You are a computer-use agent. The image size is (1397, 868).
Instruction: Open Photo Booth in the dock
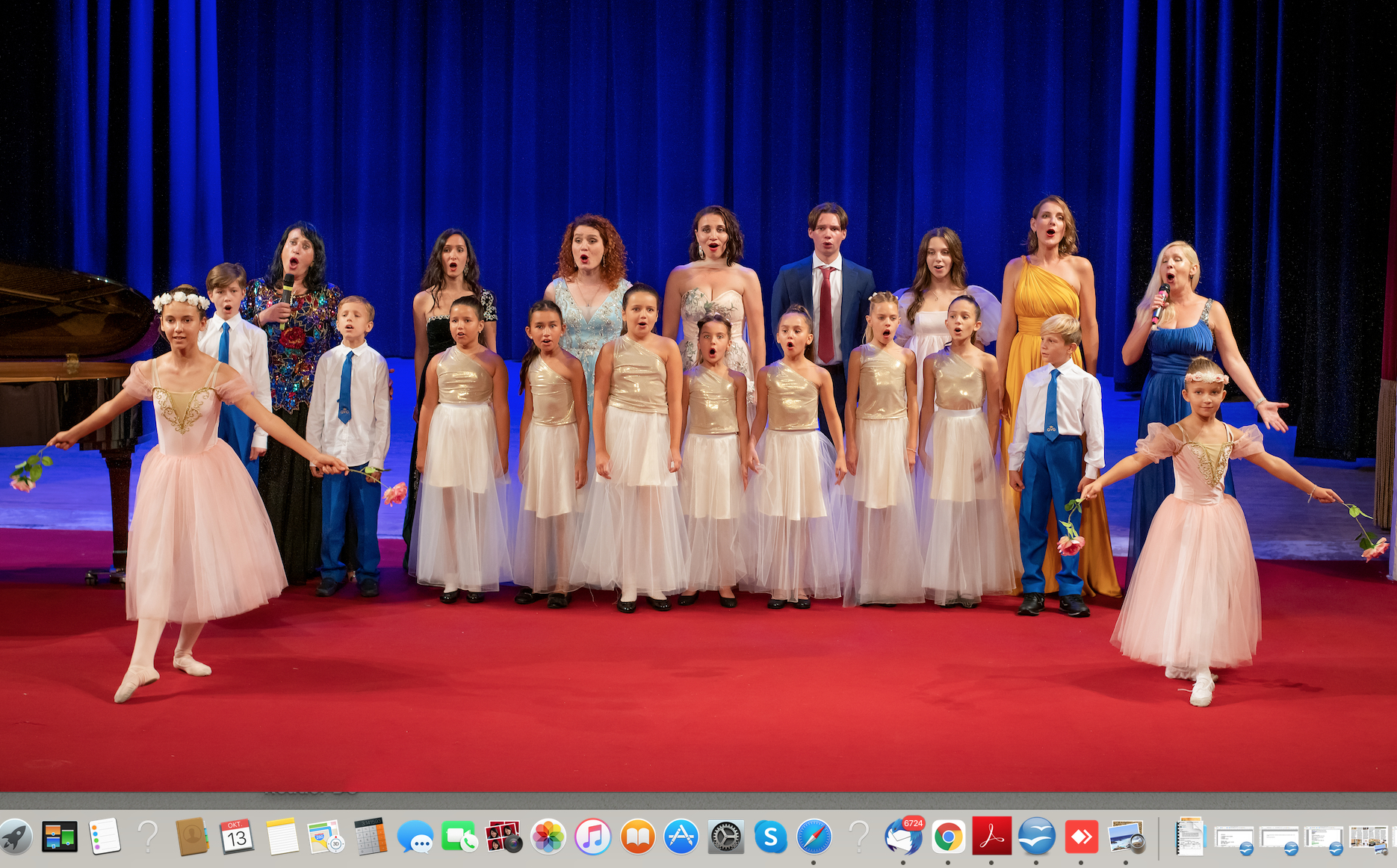pyautogui.click(x=504, y=837)
